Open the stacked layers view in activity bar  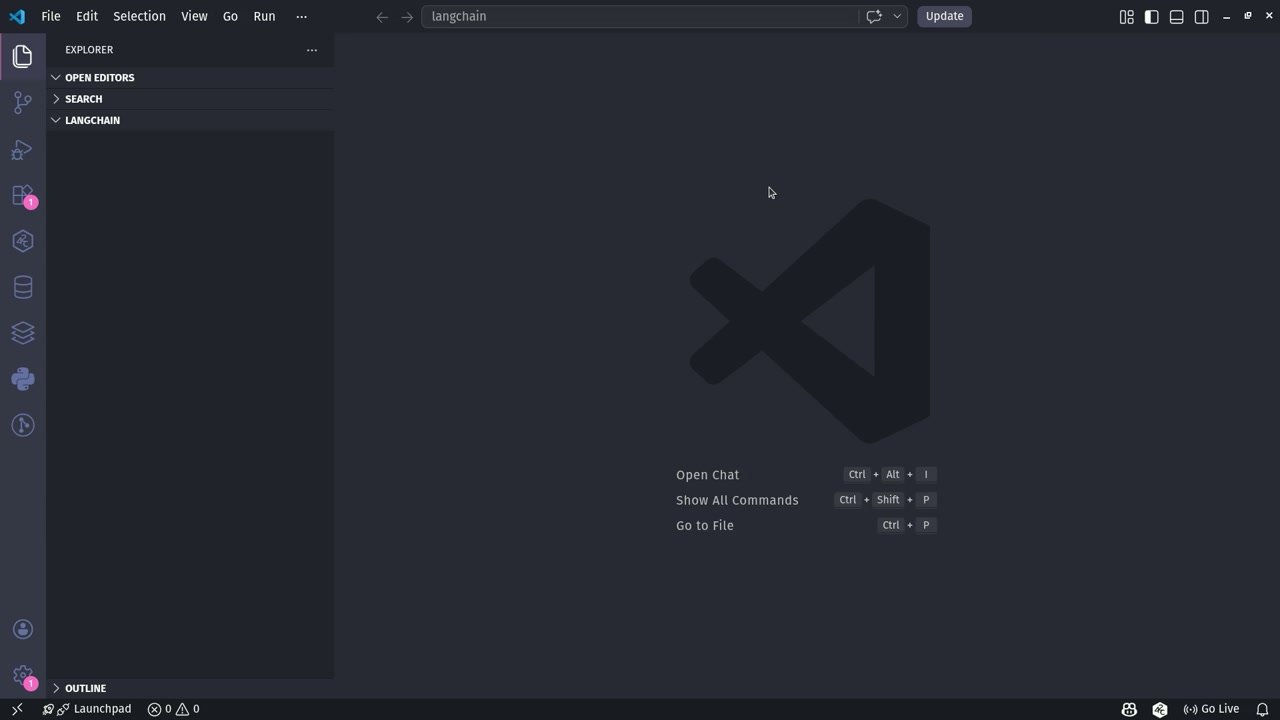pos(22,333)
